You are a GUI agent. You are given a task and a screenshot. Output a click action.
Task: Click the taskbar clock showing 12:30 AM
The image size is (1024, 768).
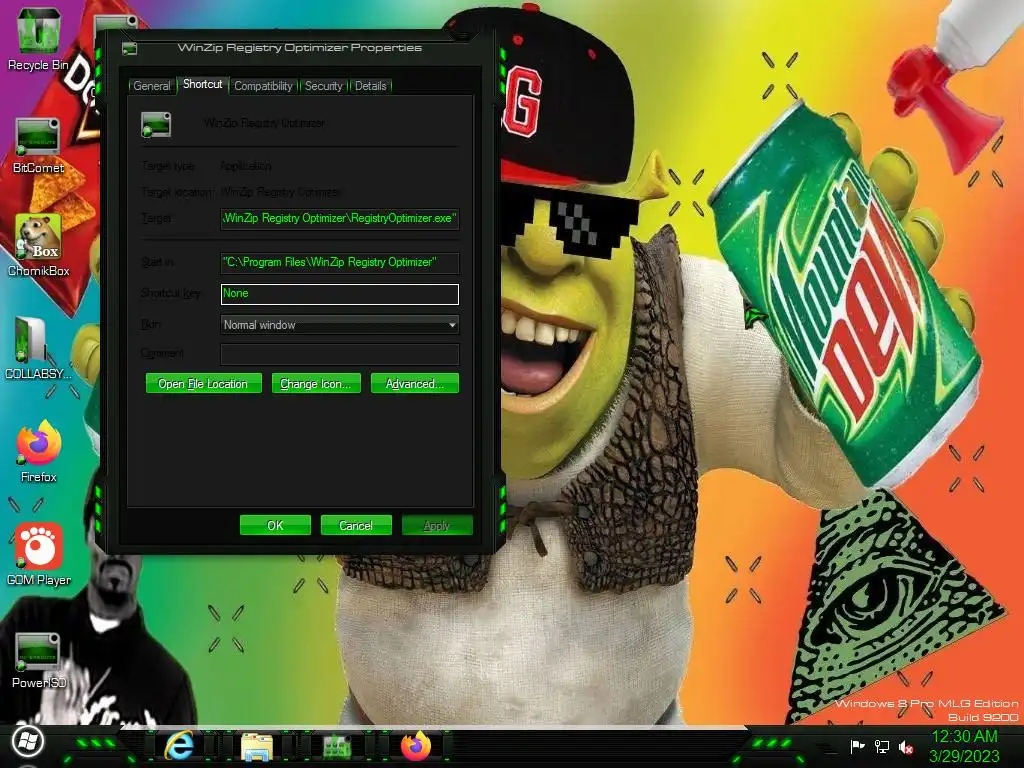tap(964, 737)
